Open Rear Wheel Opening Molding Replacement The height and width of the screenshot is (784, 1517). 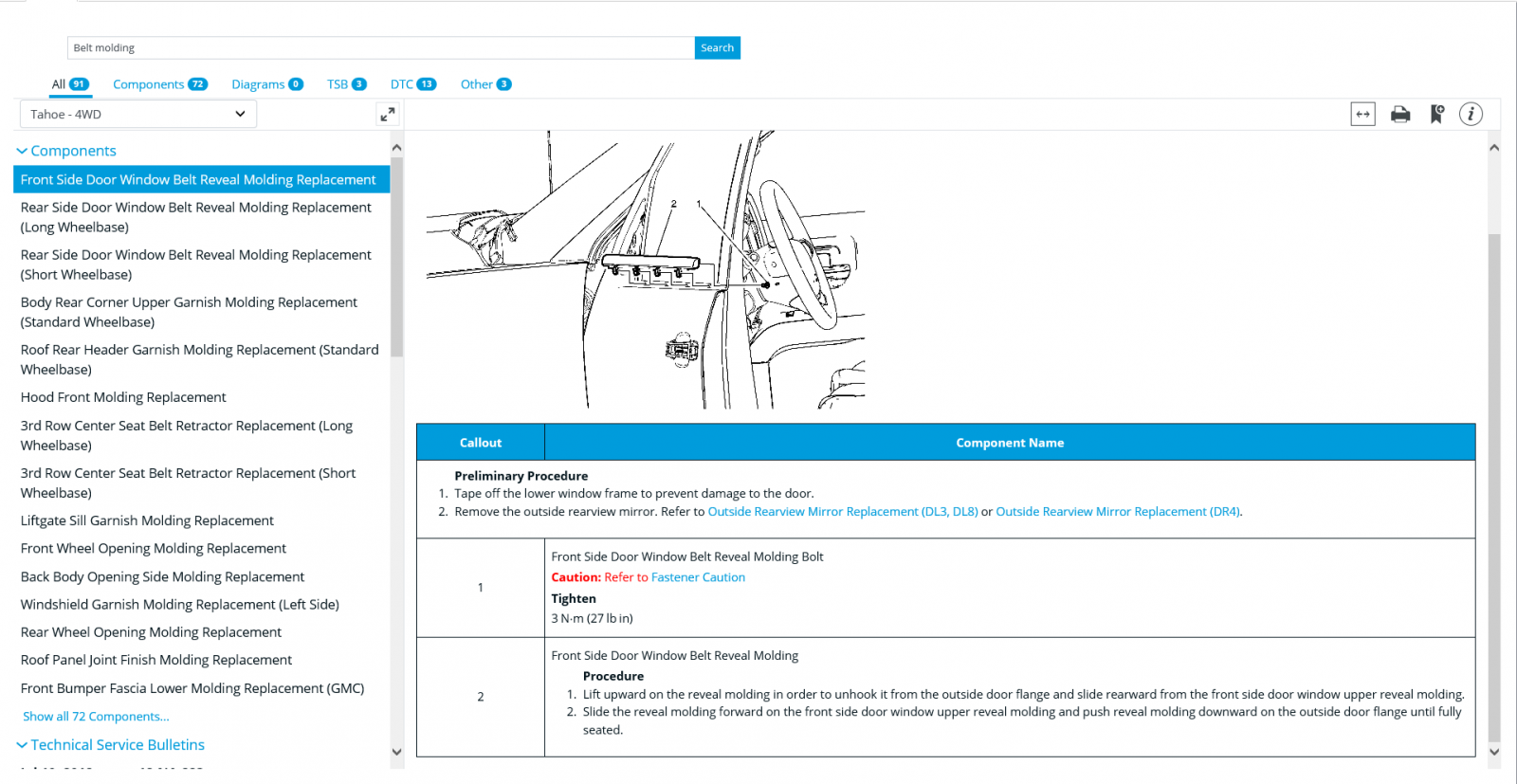(151, 632)
